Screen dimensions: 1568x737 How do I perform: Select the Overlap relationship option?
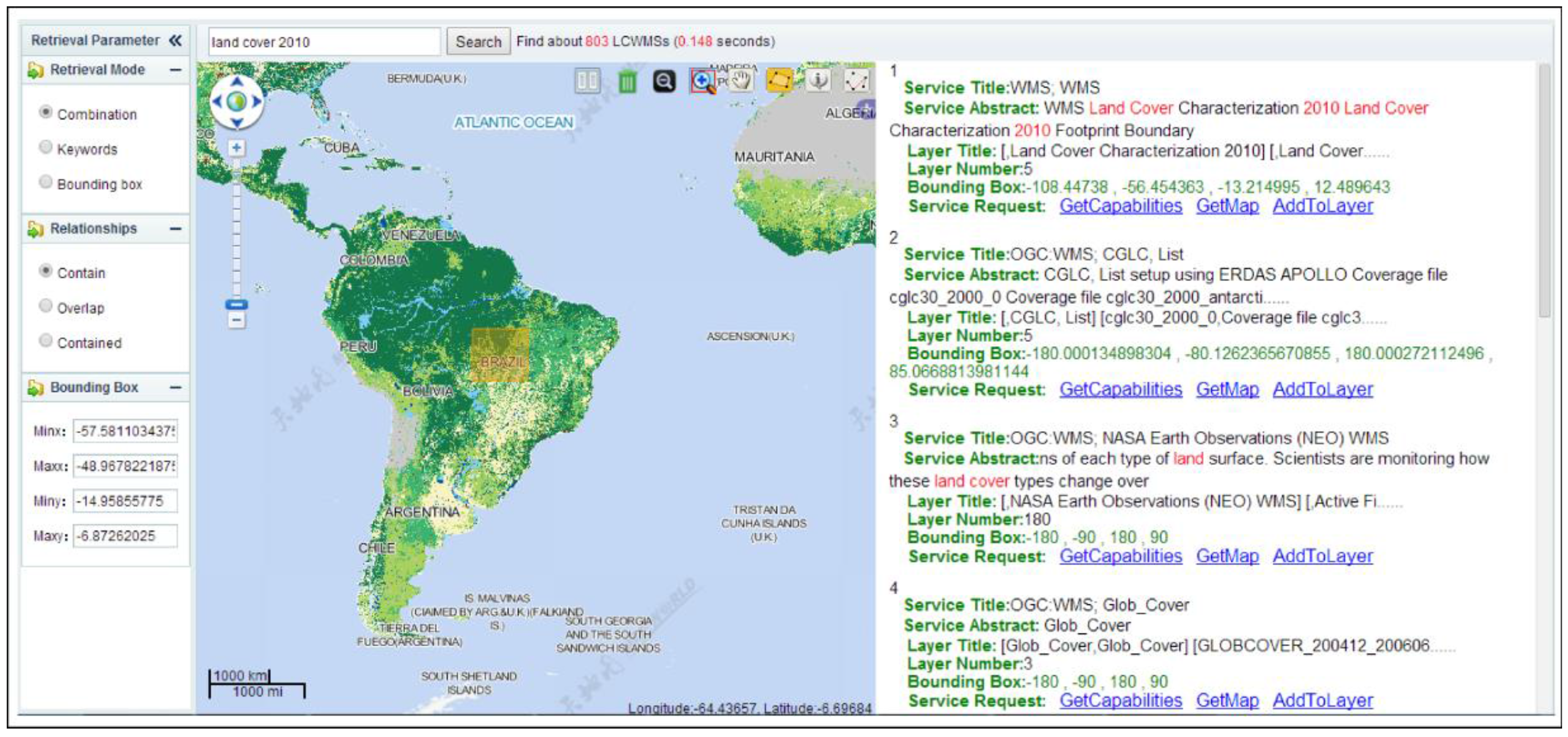click(x=46, y=306)
